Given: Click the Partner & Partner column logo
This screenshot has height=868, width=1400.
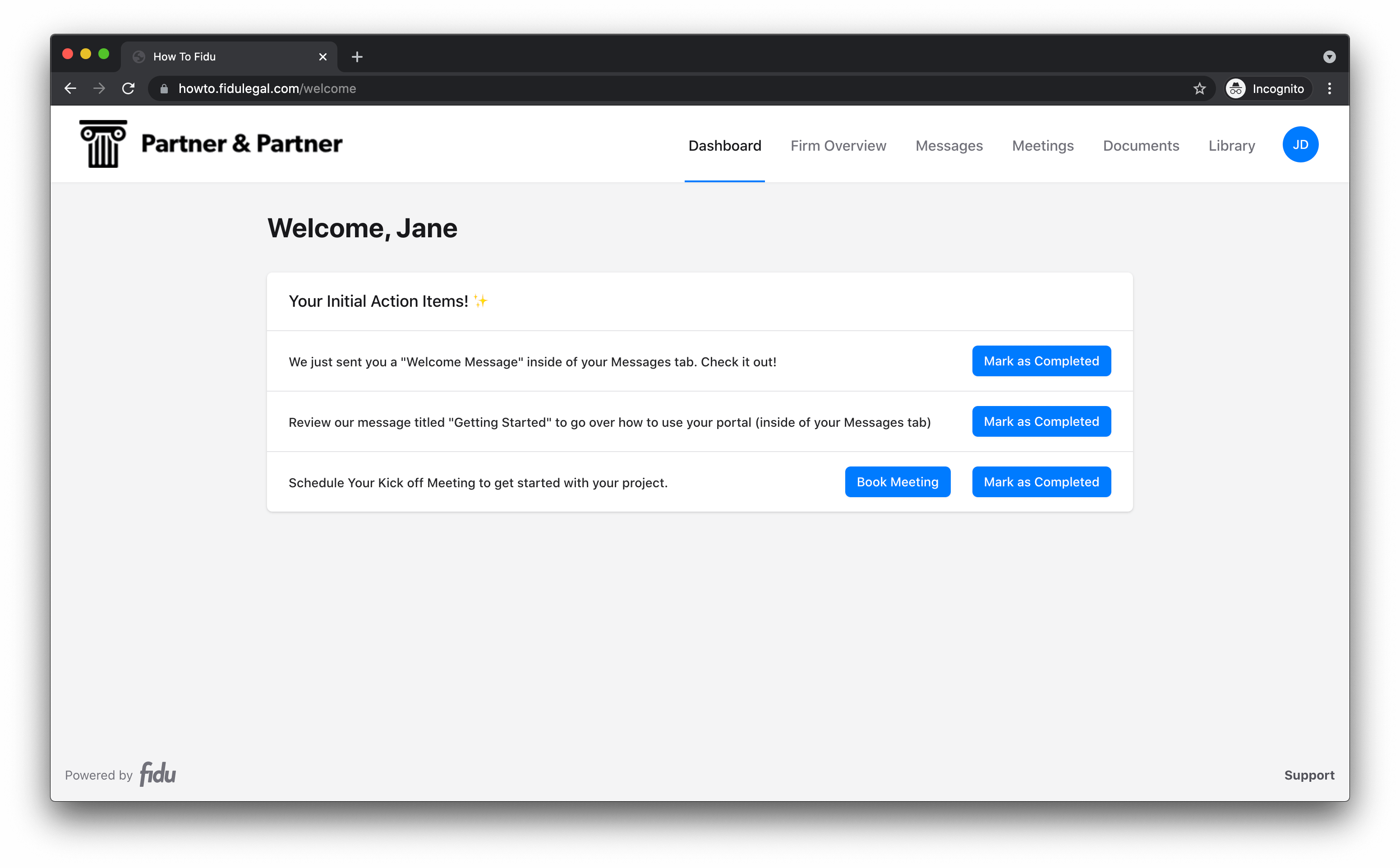Looking at the screenshot, I should point(103,144).
